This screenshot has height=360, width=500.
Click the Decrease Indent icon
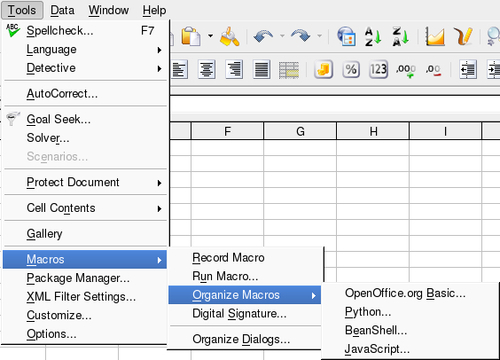pyautogui.click(x=468, y=69)
